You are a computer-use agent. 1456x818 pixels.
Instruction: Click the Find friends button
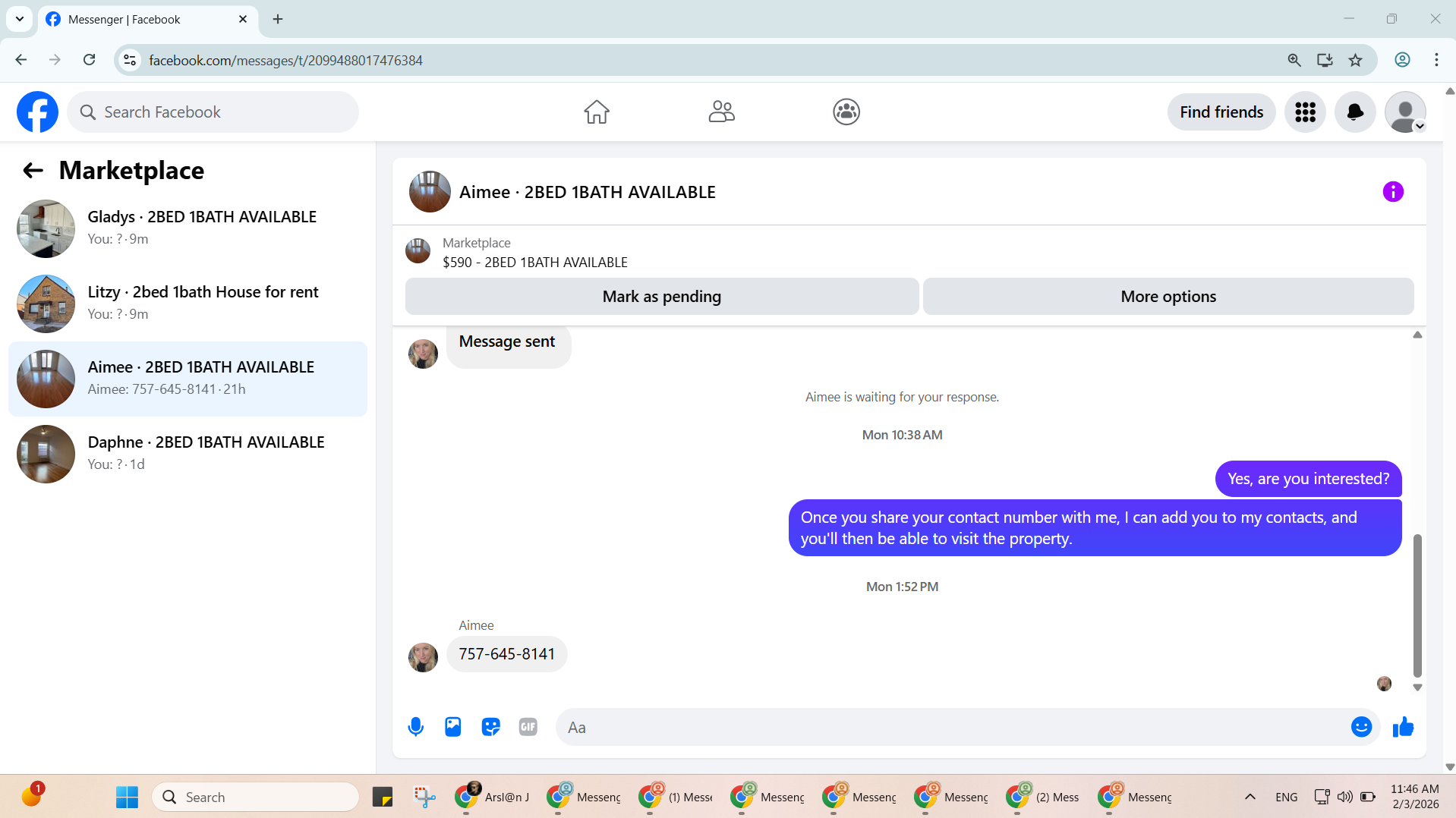click(x=1221, y=112)
